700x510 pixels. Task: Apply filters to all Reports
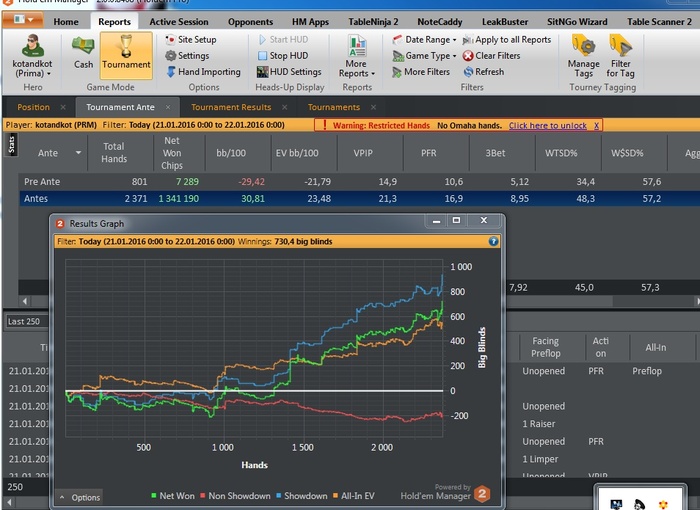pos(507,40)
